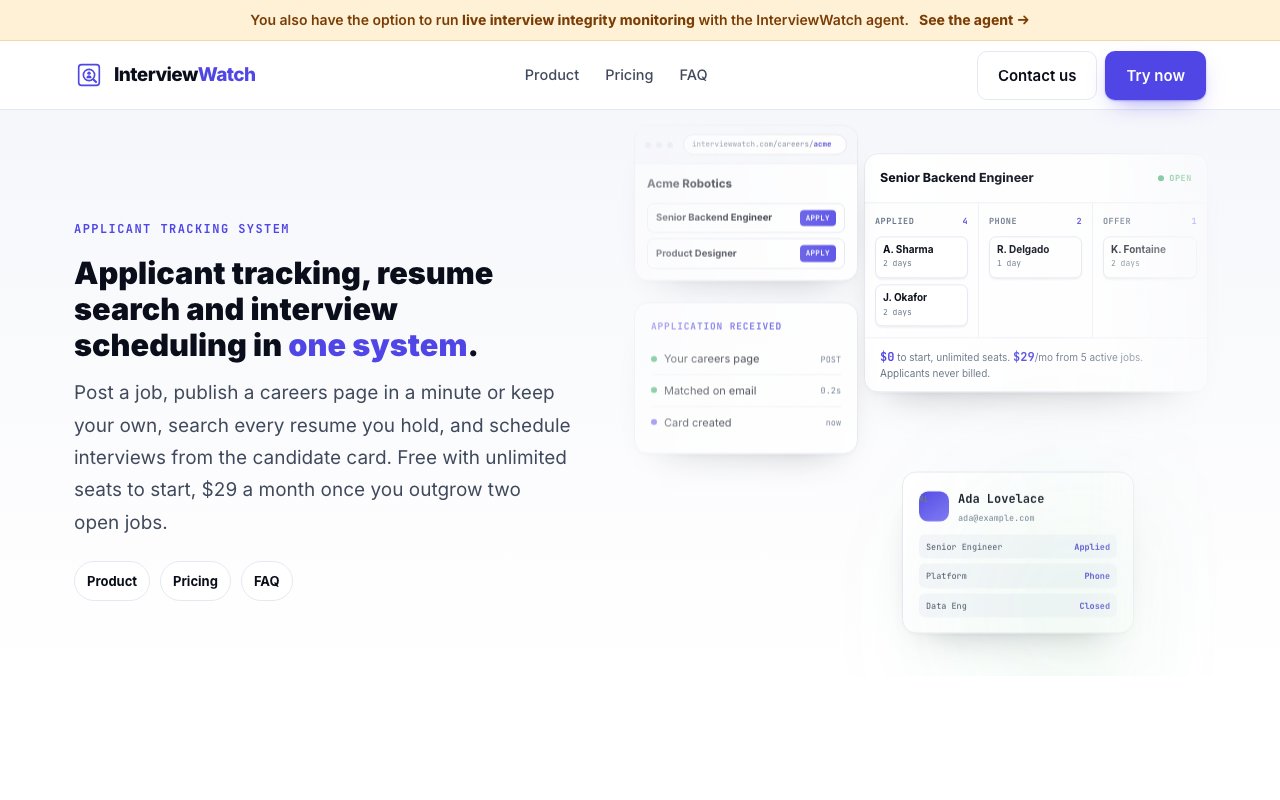Click the APPLIED column header
Viewport: 1280px width, 800px height.
[x=894, y=221]
